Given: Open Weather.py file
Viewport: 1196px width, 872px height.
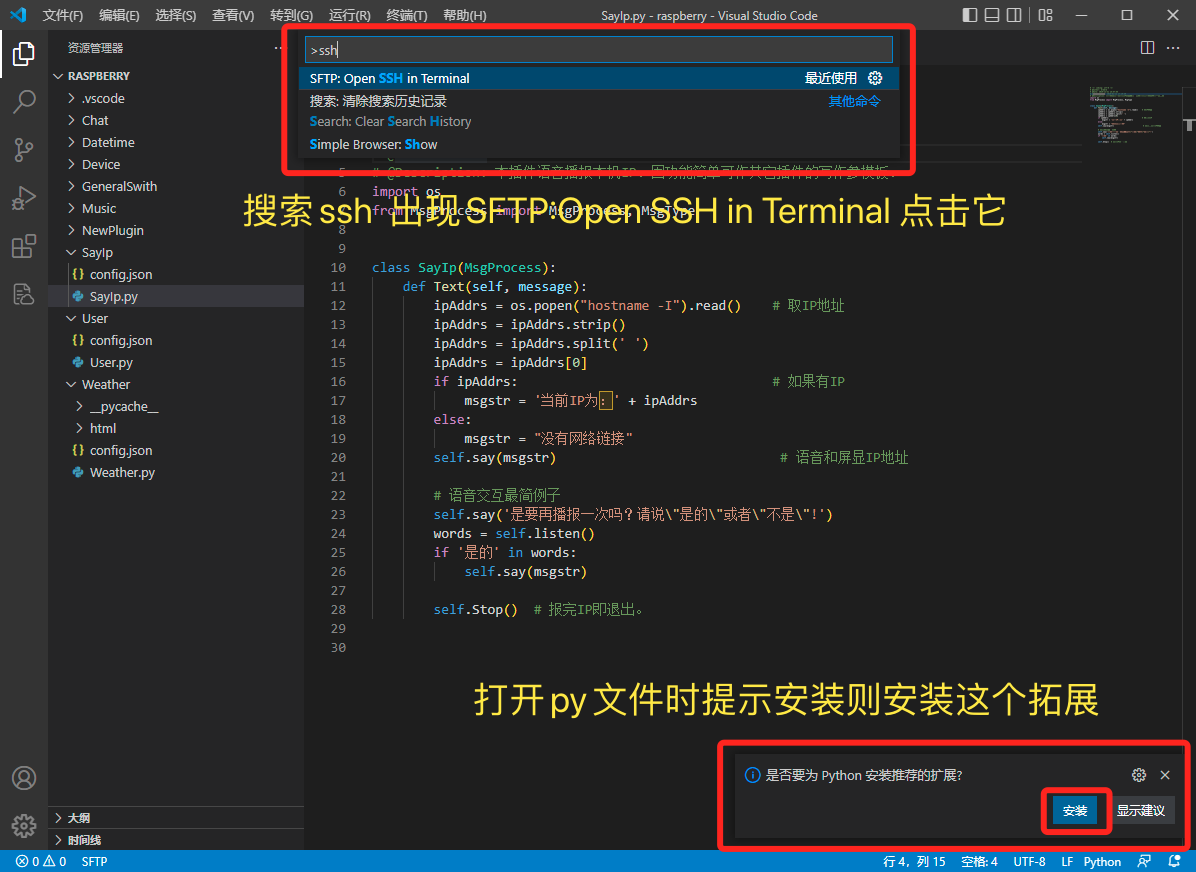Looking at the screenshot, I should tap(175, 472).
